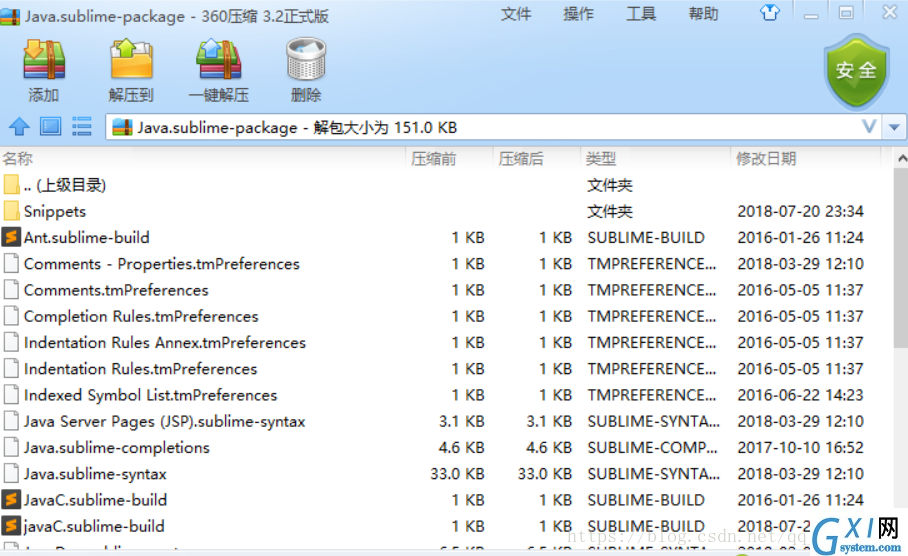
Task: Expand the address bar dropdown arrow
Action: click(x=894, y=127)
